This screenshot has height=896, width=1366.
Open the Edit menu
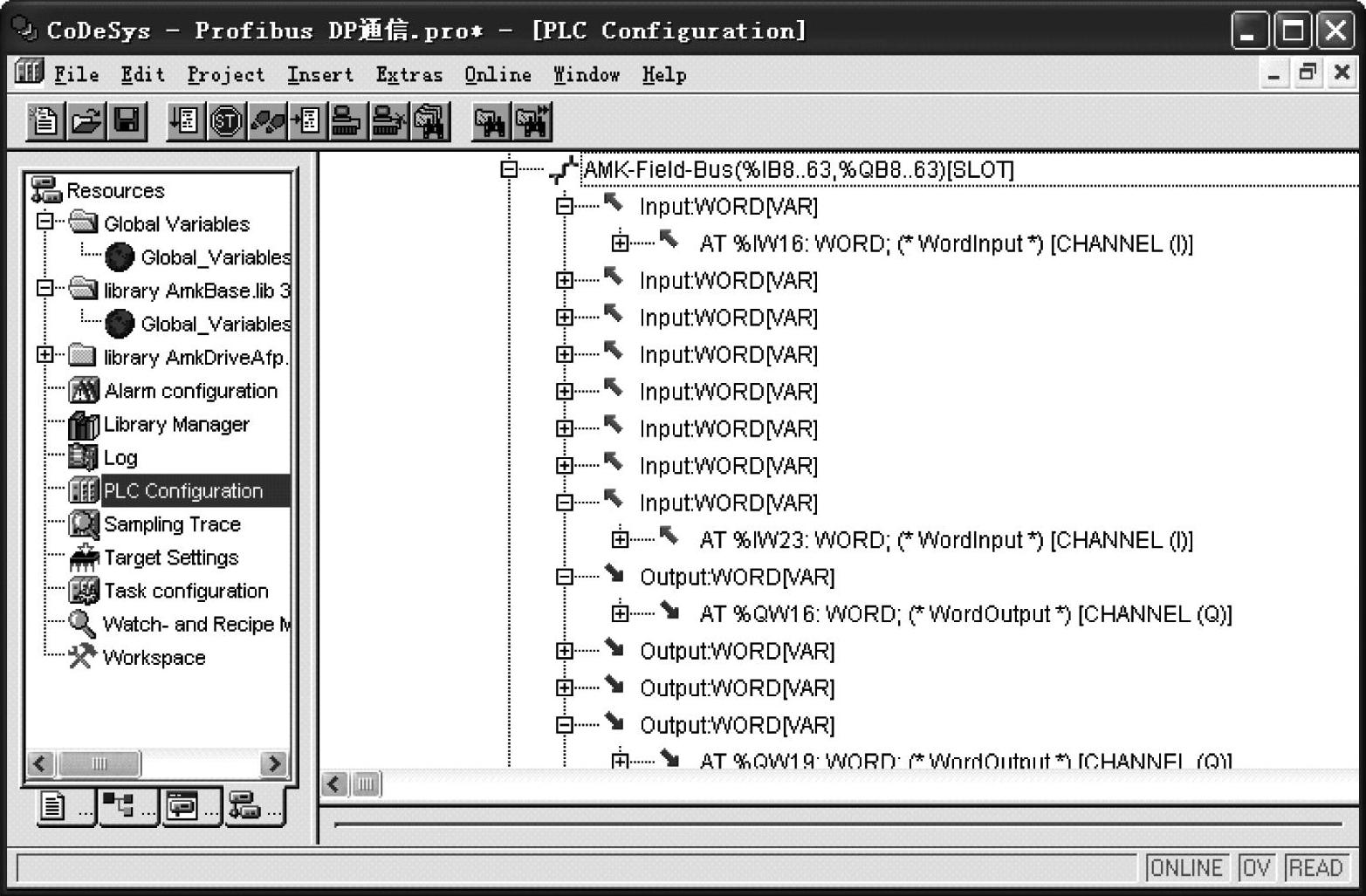click(x=143, y=75)
